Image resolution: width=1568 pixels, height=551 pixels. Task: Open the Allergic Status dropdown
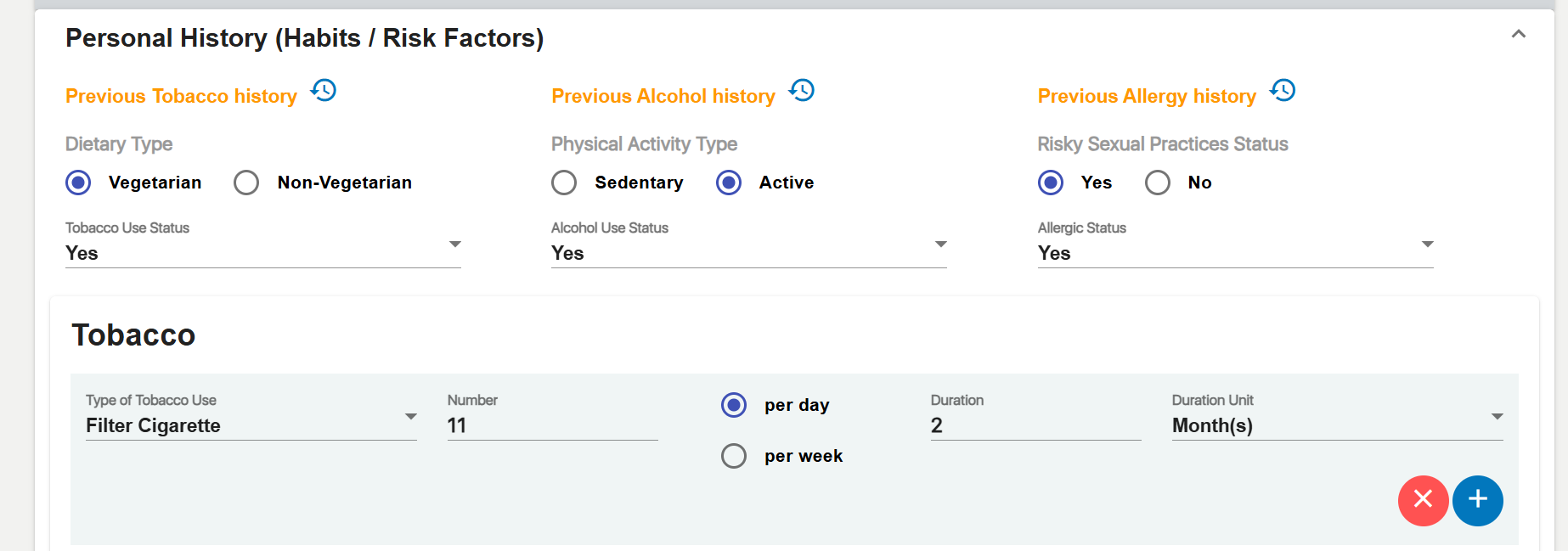[x=1235, y=252]
